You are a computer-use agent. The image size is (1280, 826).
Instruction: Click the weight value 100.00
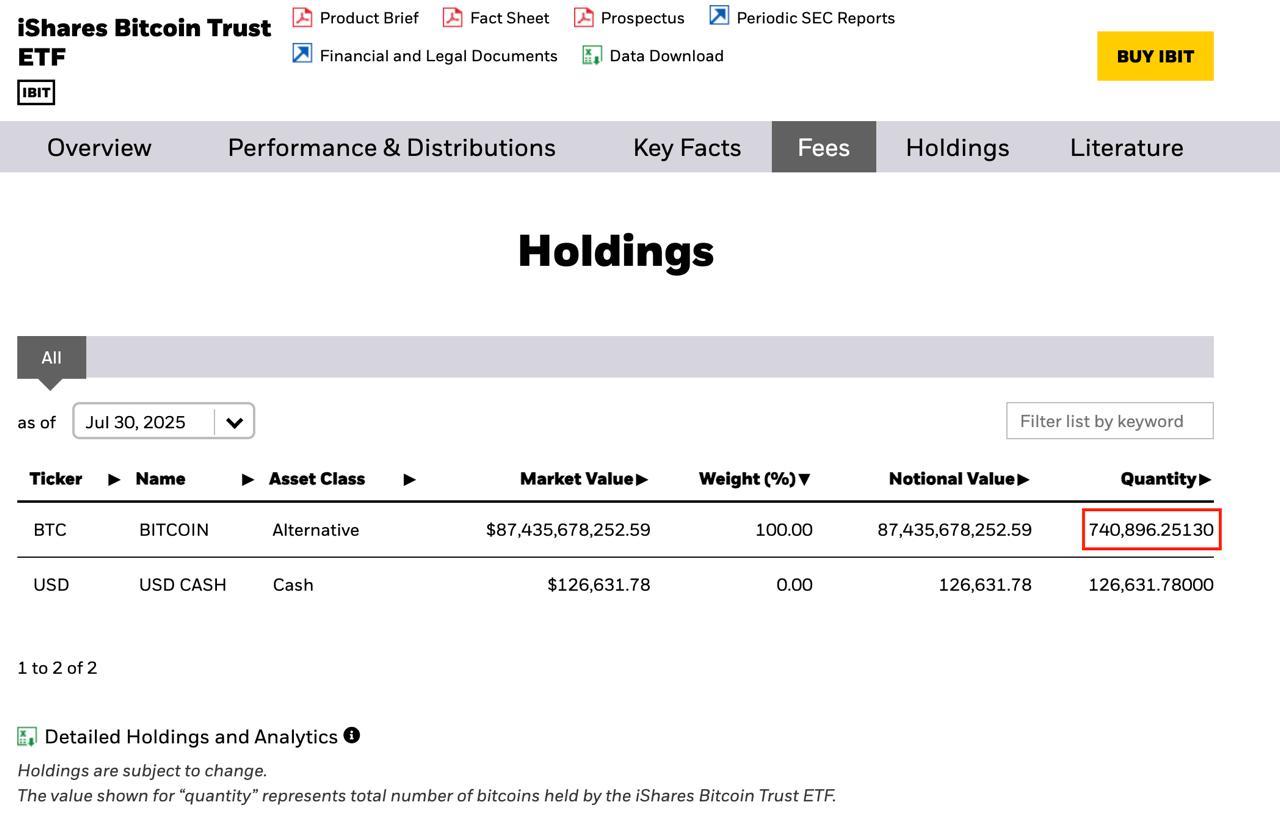pos(784,530)
